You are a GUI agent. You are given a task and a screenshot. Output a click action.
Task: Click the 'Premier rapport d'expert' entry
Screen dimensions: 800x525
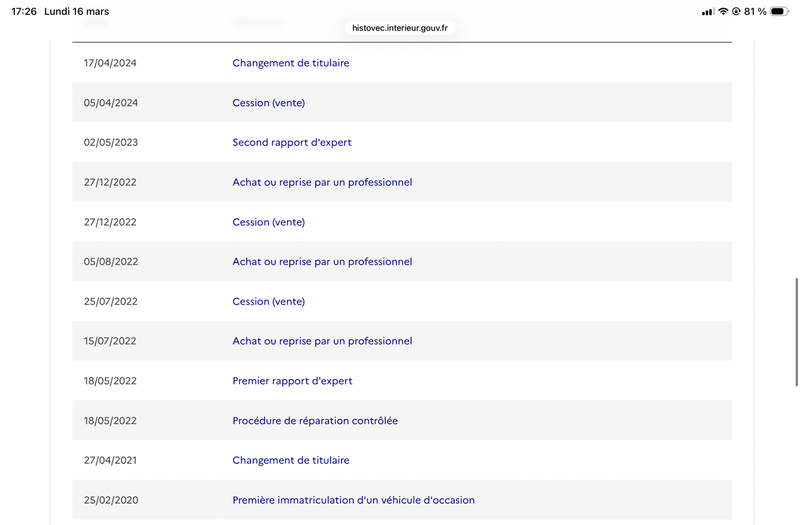coord(292,381)
